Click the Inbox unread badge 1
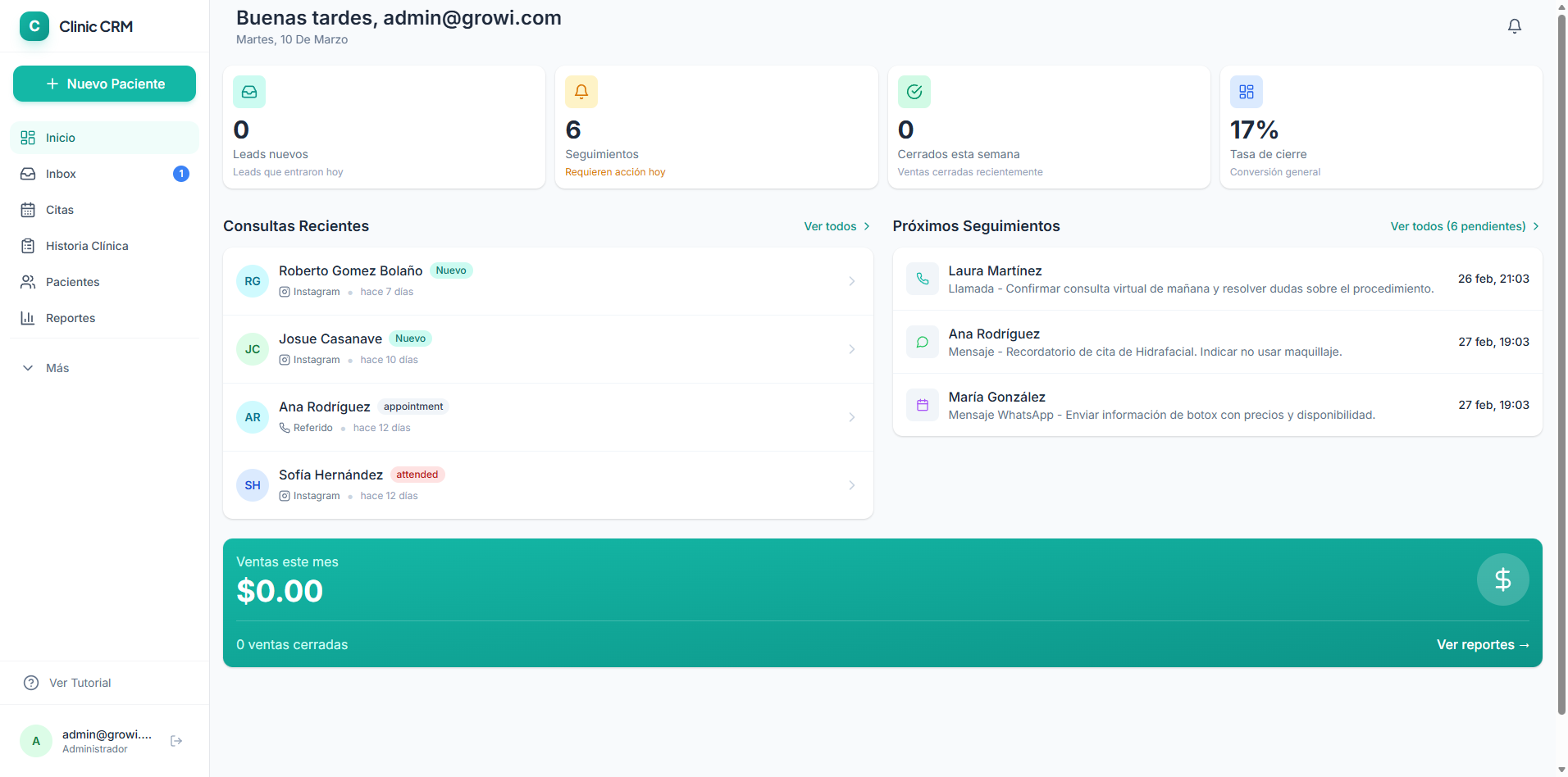This screenshot has width=1568, height=777. (181, 174)
